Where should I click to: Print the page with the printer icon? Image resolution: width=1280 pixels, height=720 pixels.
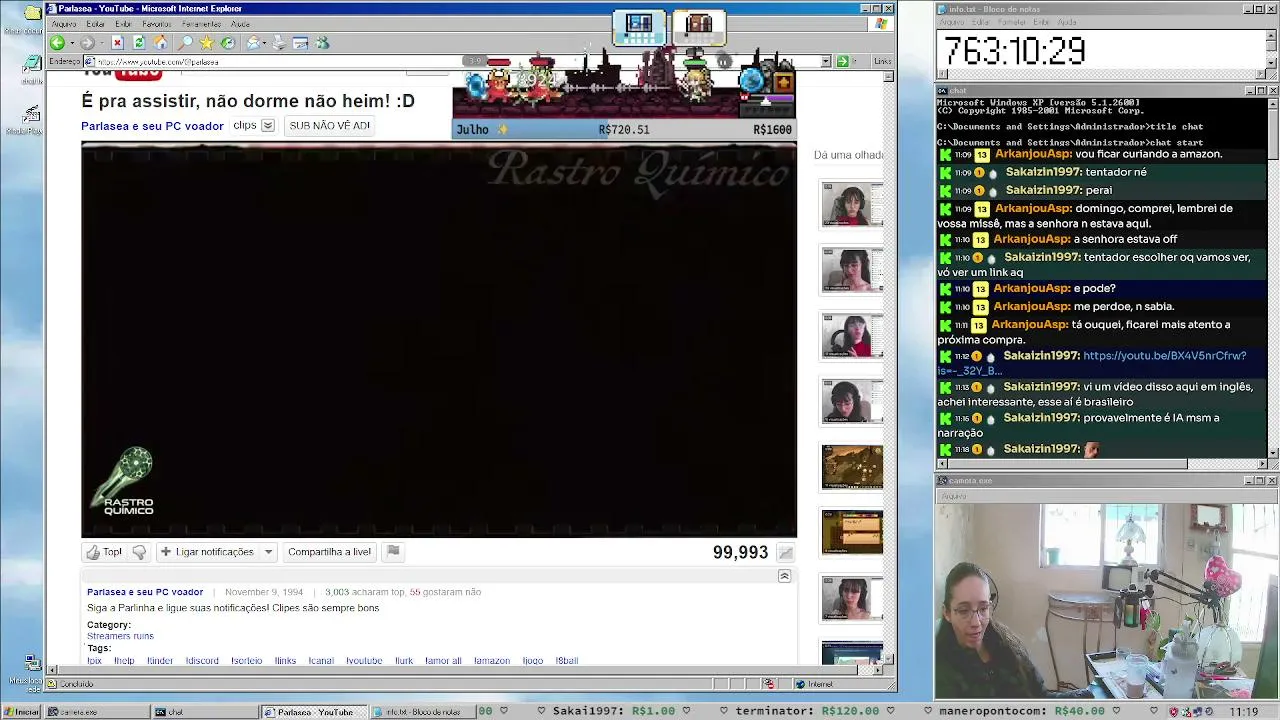[x=279, y=43]
